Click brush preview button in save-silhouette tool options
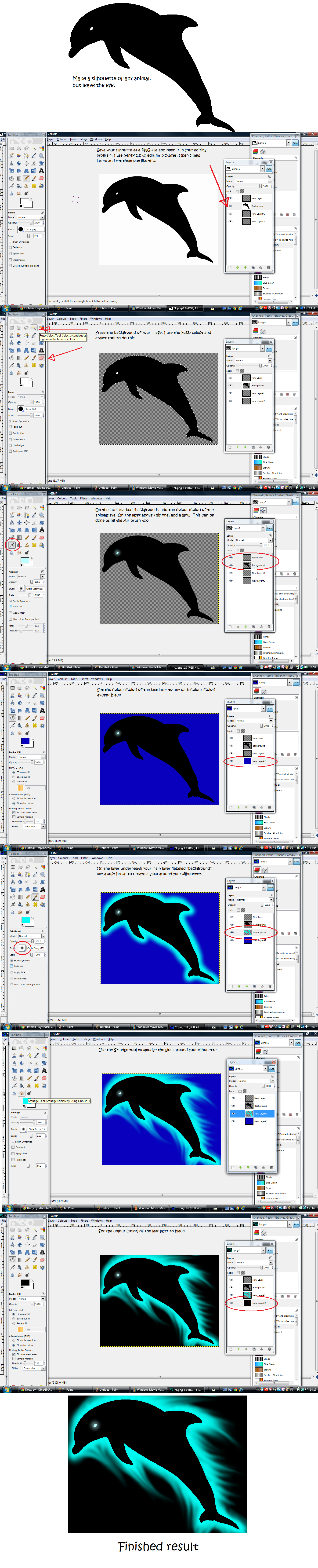318x1568 pixels. (21, 230)
